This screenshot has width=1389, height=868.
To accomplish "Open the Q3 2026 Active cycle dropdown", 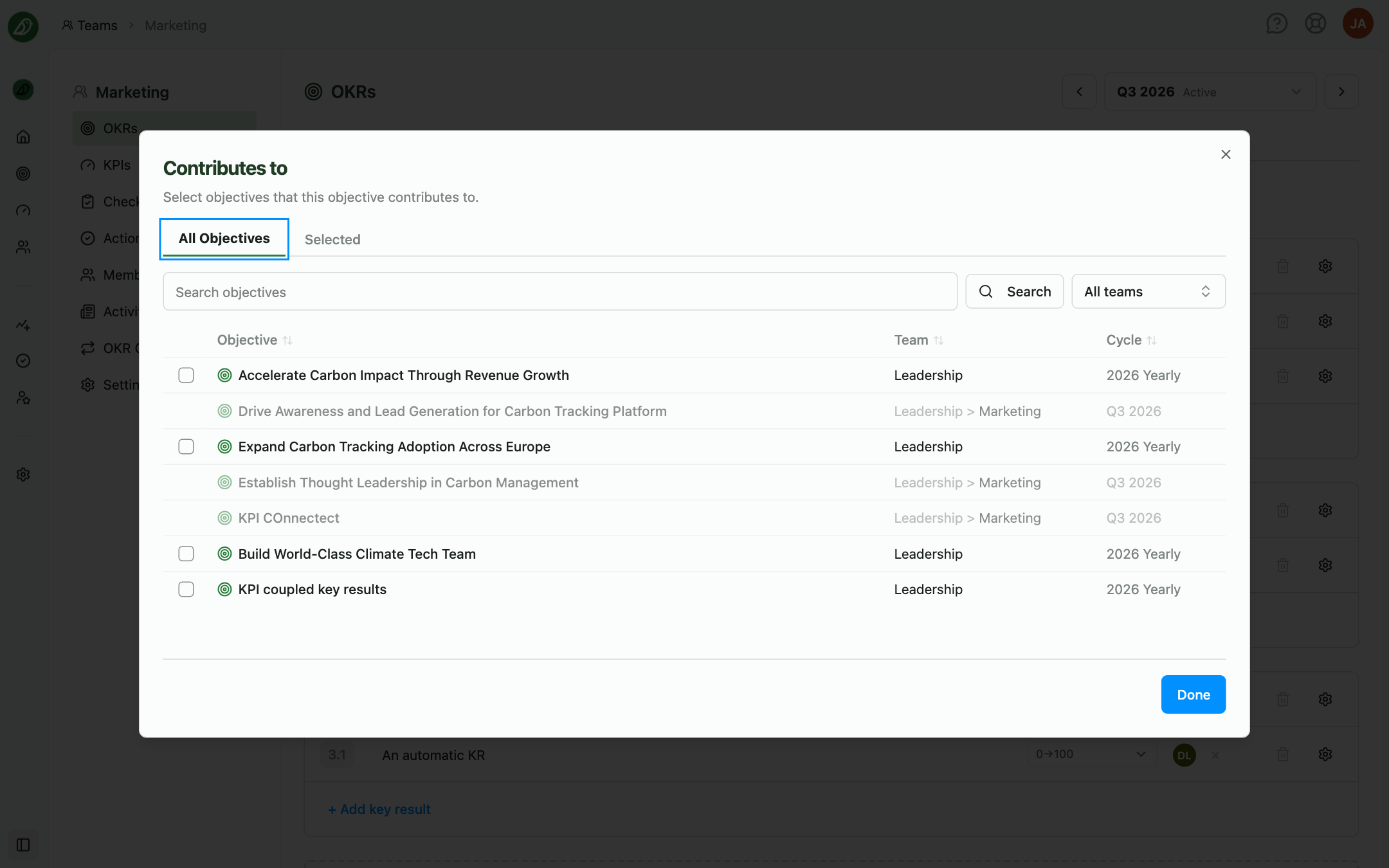I will coord(1210,92).
